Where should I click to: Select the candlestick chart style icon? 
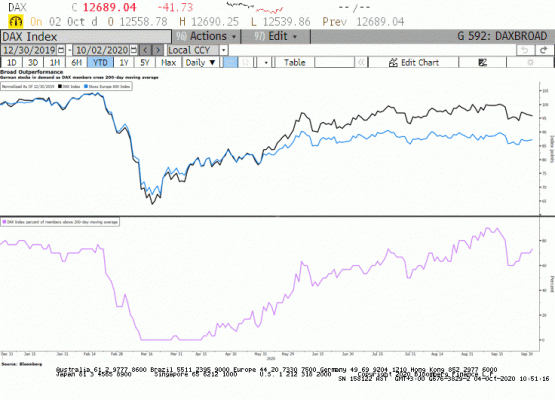tap(245, 63)
